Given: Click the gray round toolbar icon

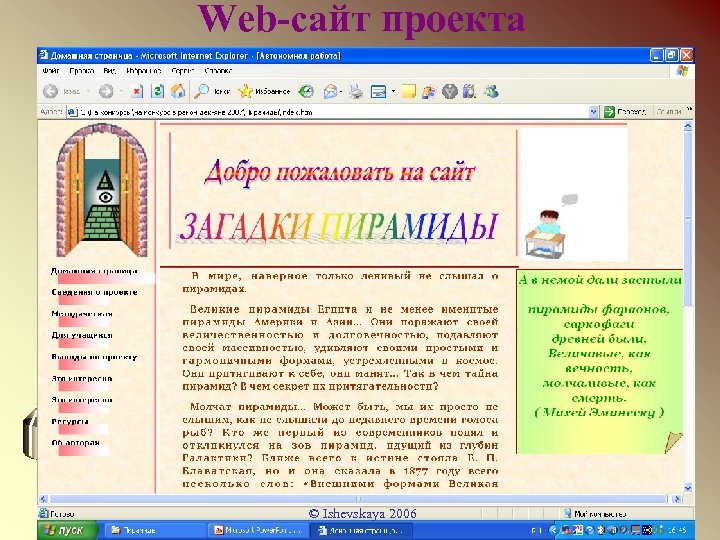Looking at the screenshot, I should (450, 92).
